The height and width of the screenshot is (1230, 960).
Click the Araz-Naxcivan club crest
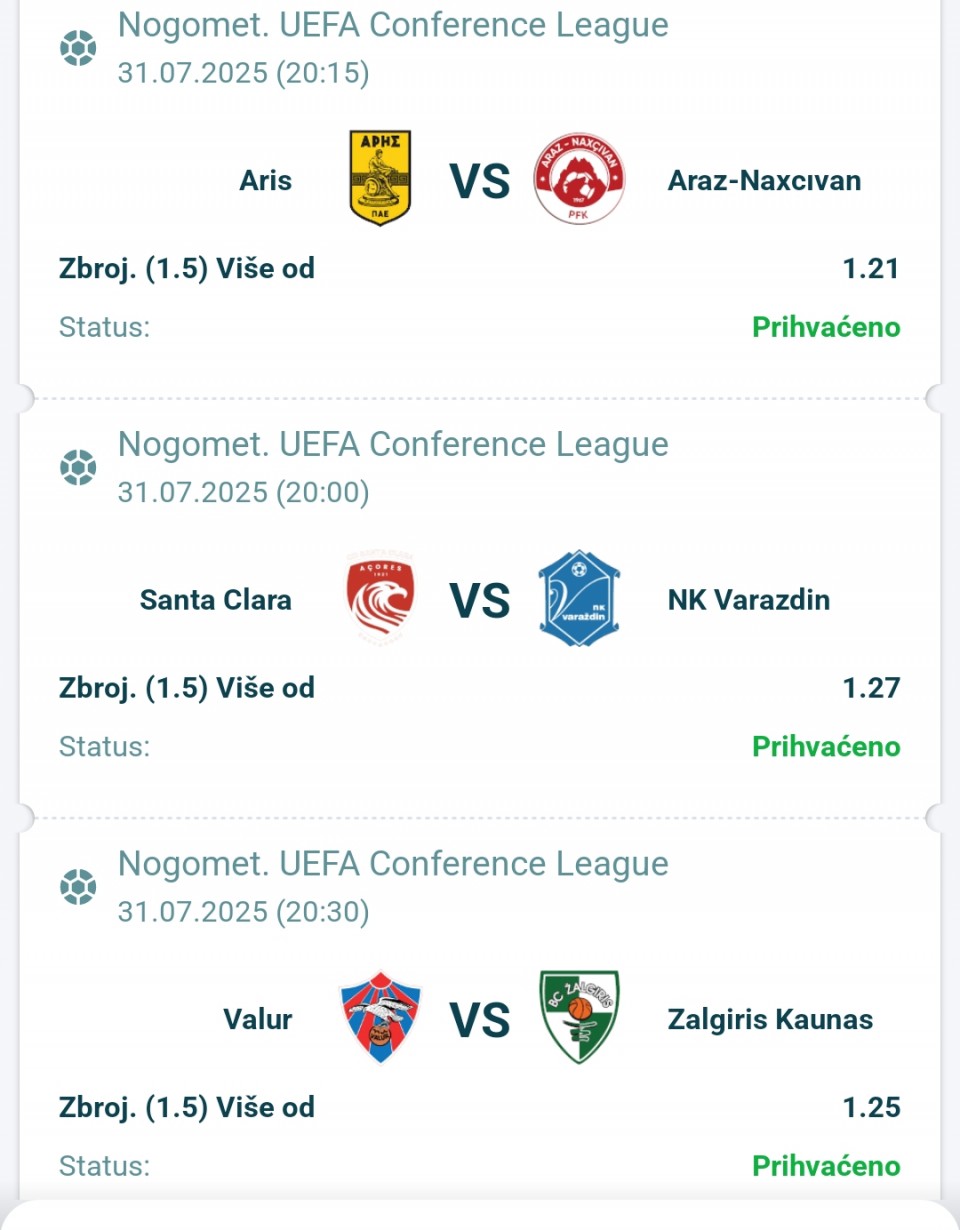(579, 180)
